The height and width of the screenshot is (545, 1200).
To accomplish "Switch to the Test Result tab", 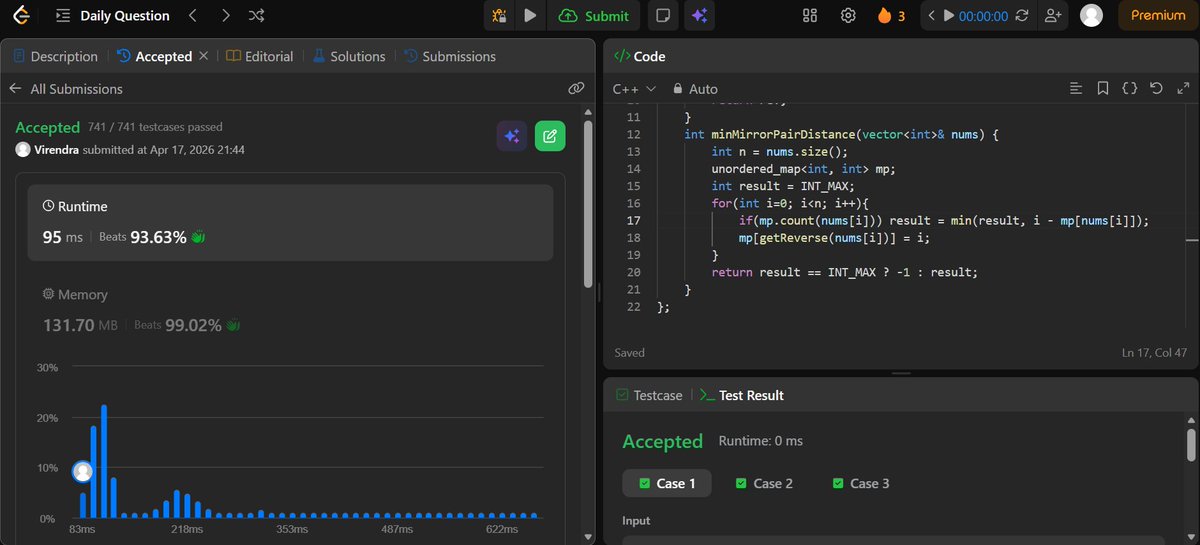I will [x=741, y=395].
